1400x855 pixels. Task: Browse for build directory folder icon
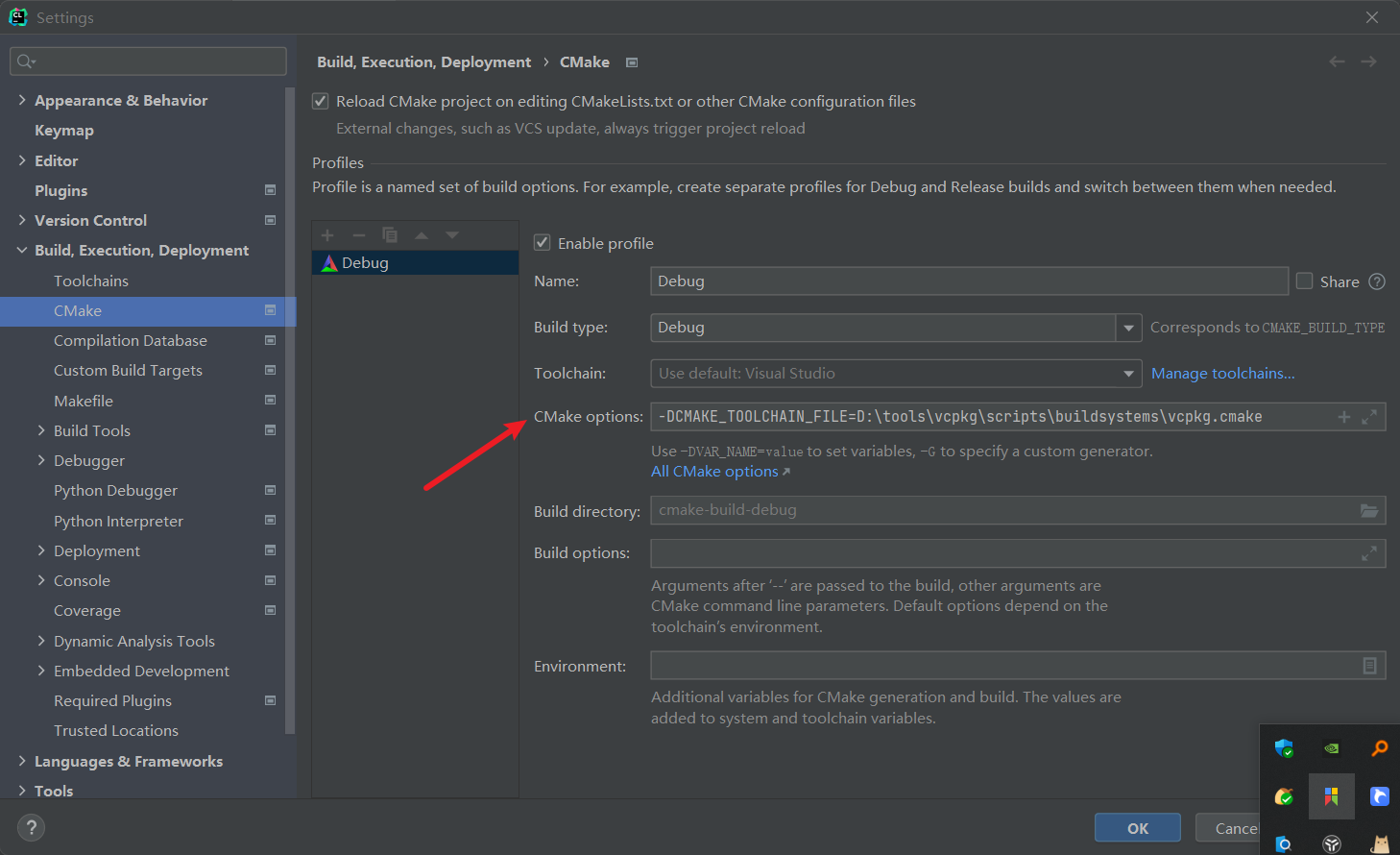(x=1369, y=510)
